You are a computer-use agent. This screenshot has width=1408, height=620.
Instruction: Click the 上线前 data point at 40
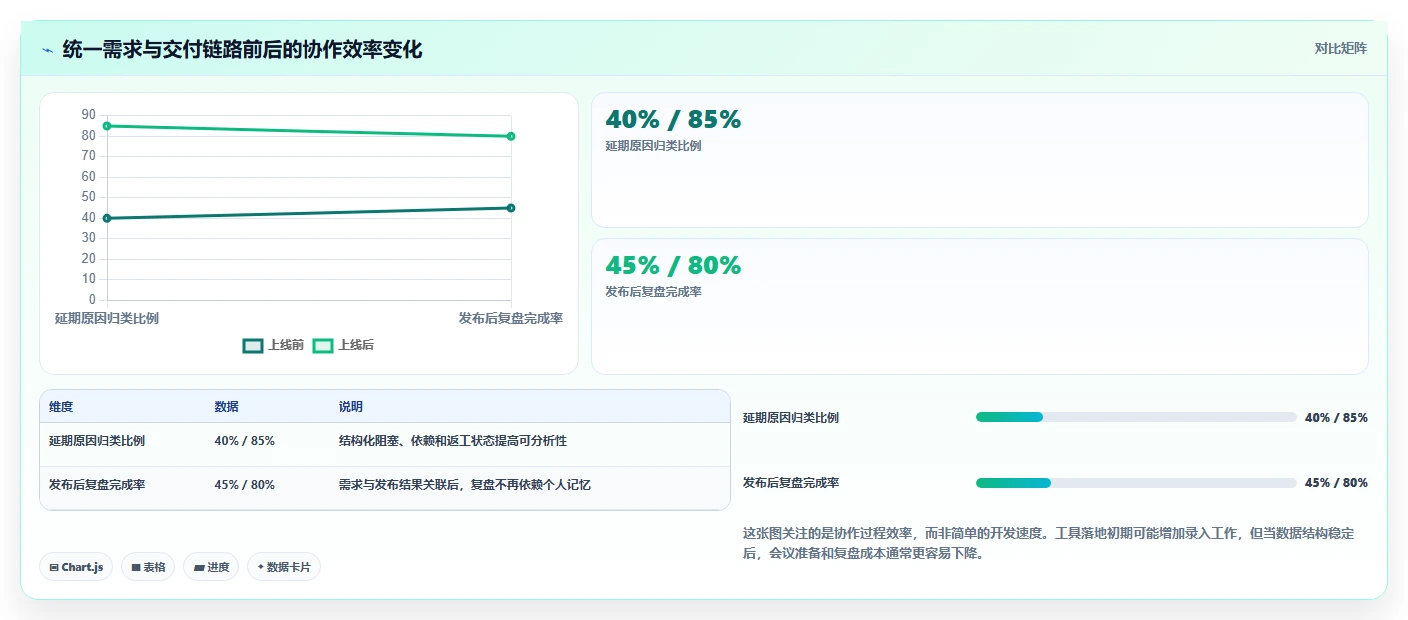tap(107, 218)
